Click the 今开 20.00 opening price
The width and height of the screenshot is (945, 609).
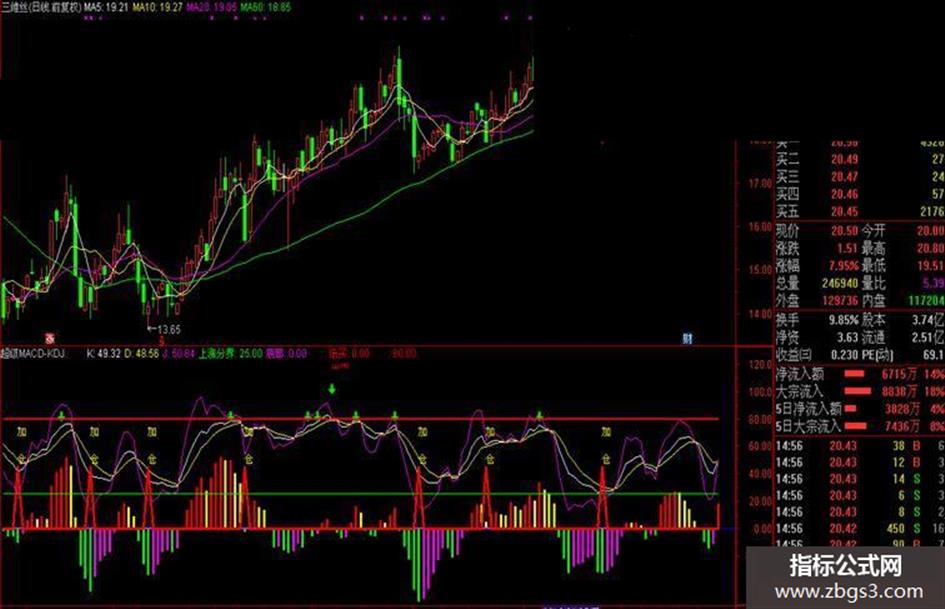pos(931,230)
